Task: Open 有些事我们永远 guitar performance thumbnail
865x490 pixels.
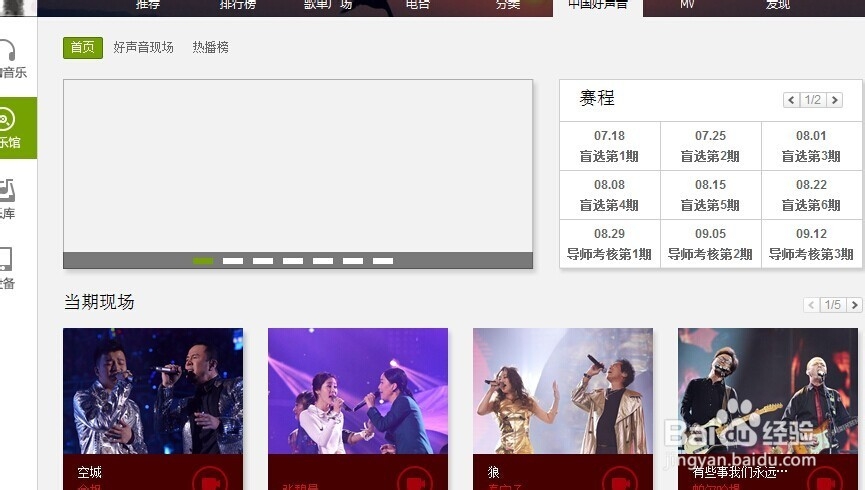Action: pos(768,391)
